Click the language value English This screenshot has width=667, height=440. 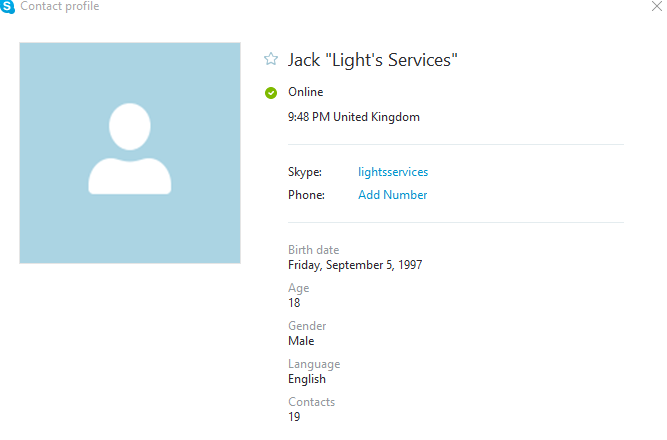point(307,379)
